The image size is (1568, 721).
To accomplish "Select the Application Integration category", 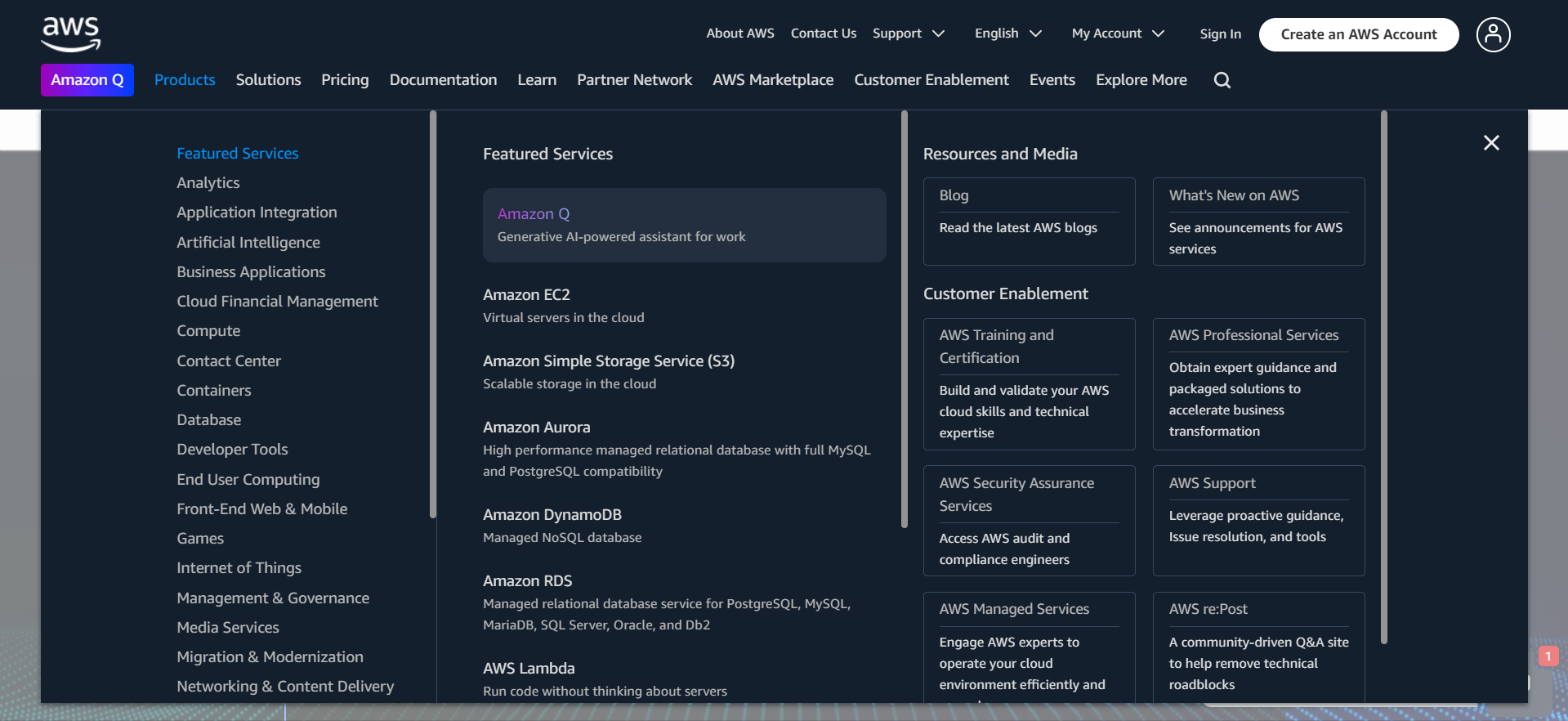I will pos(257,213).
